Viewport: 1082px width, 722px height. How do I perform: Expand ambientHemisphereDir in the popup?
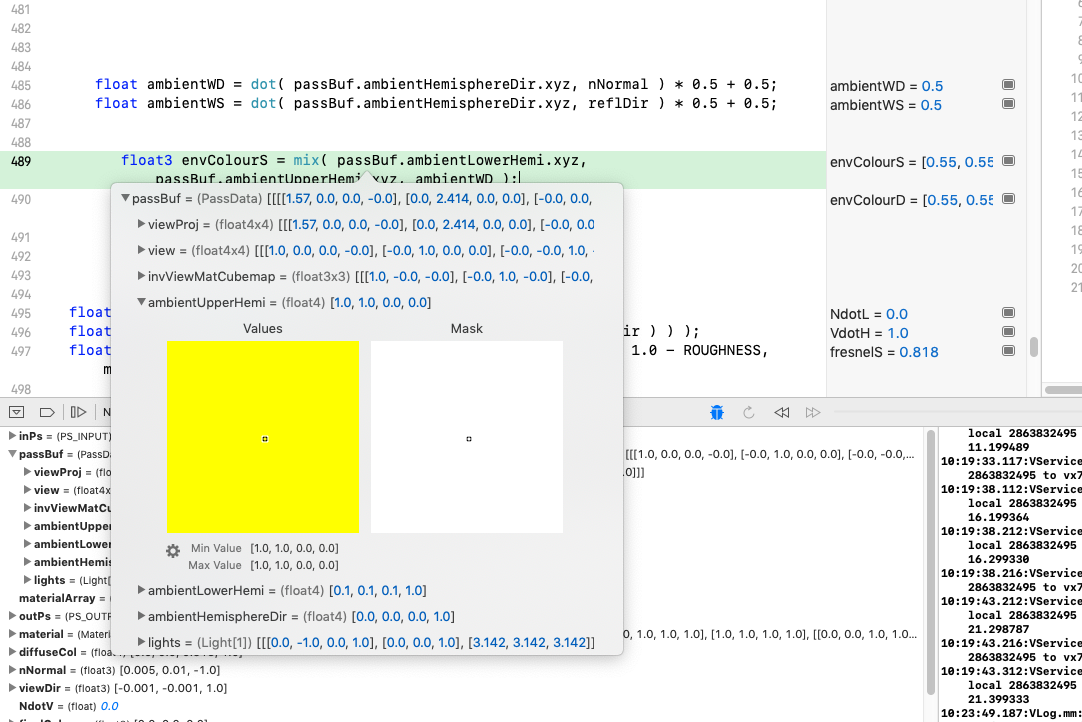click(x=141, y=616)
